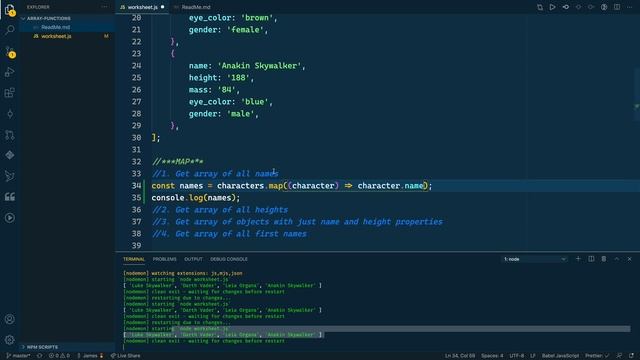Start a Live Share session from the status bar
The width and height of the screenshot is (640, 360).
[125, 356]
